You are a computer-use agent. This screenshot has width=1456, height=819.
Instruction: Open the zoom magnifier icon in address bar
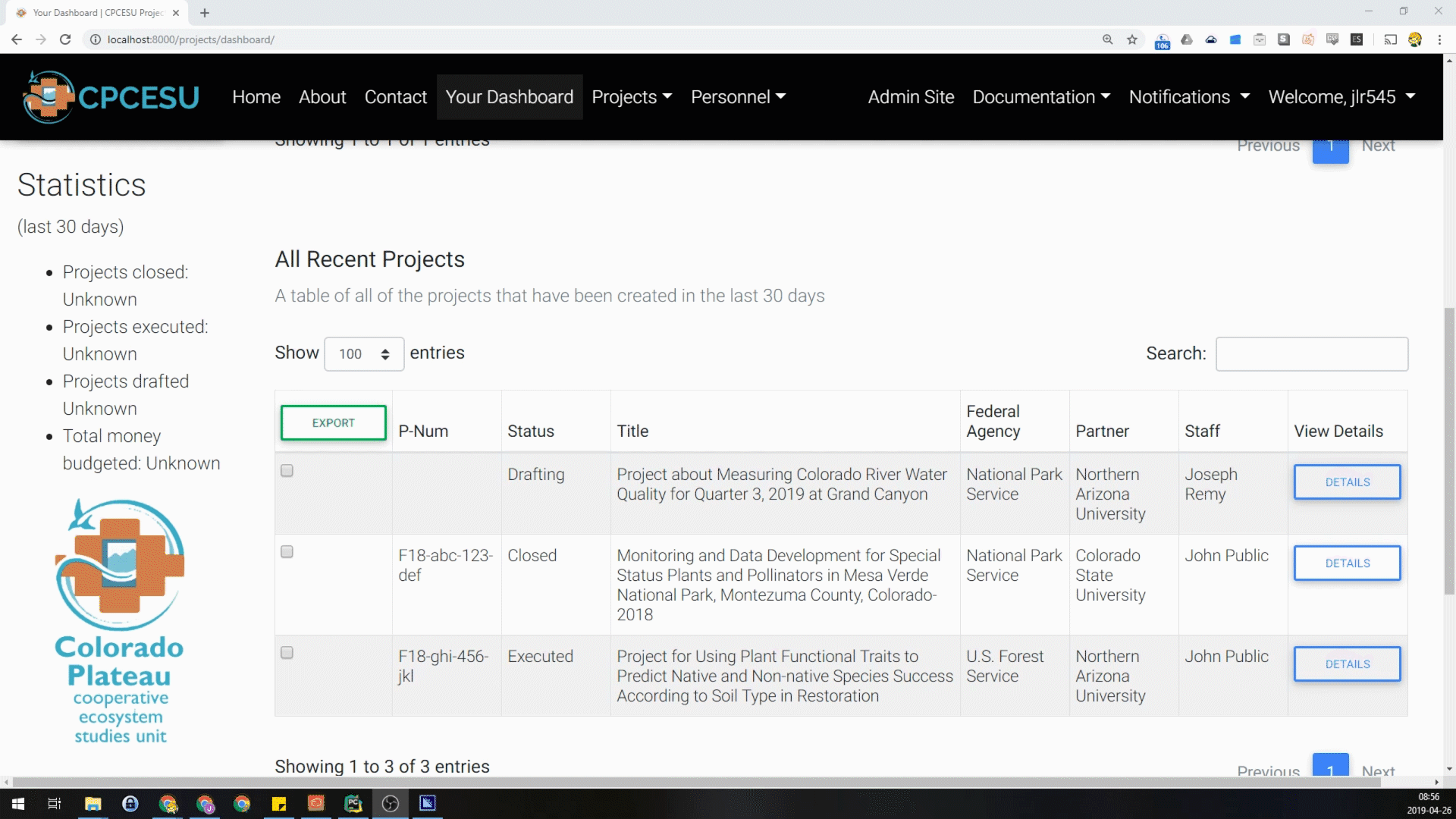coord(1108,39)
